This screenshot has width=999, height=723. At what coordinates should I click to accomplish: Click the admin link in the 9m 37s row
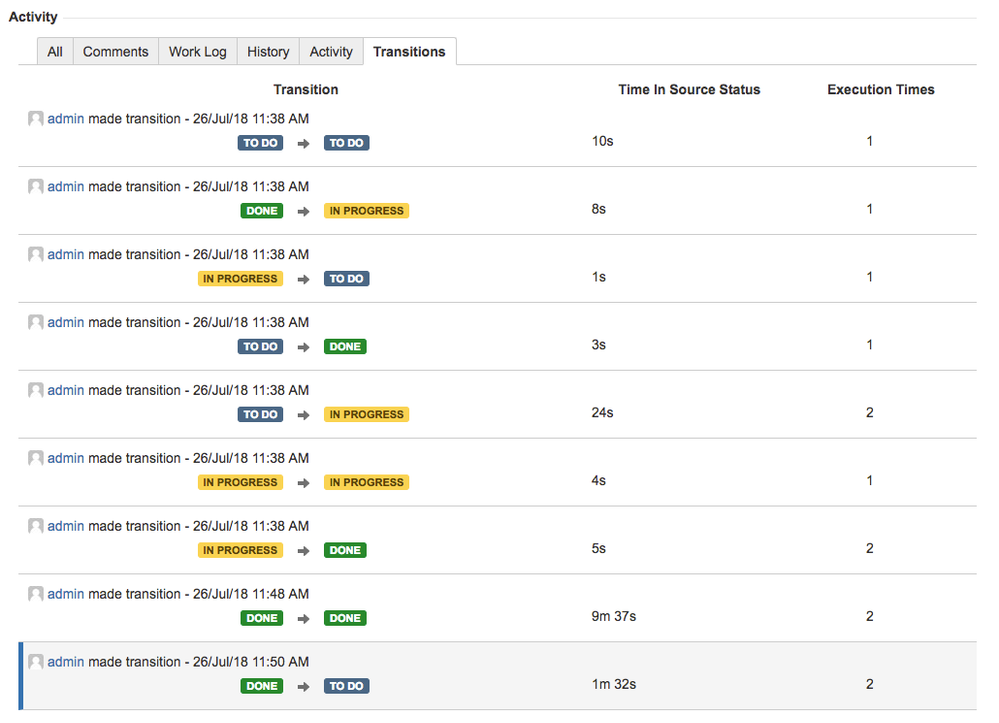(x=66, y=594)
